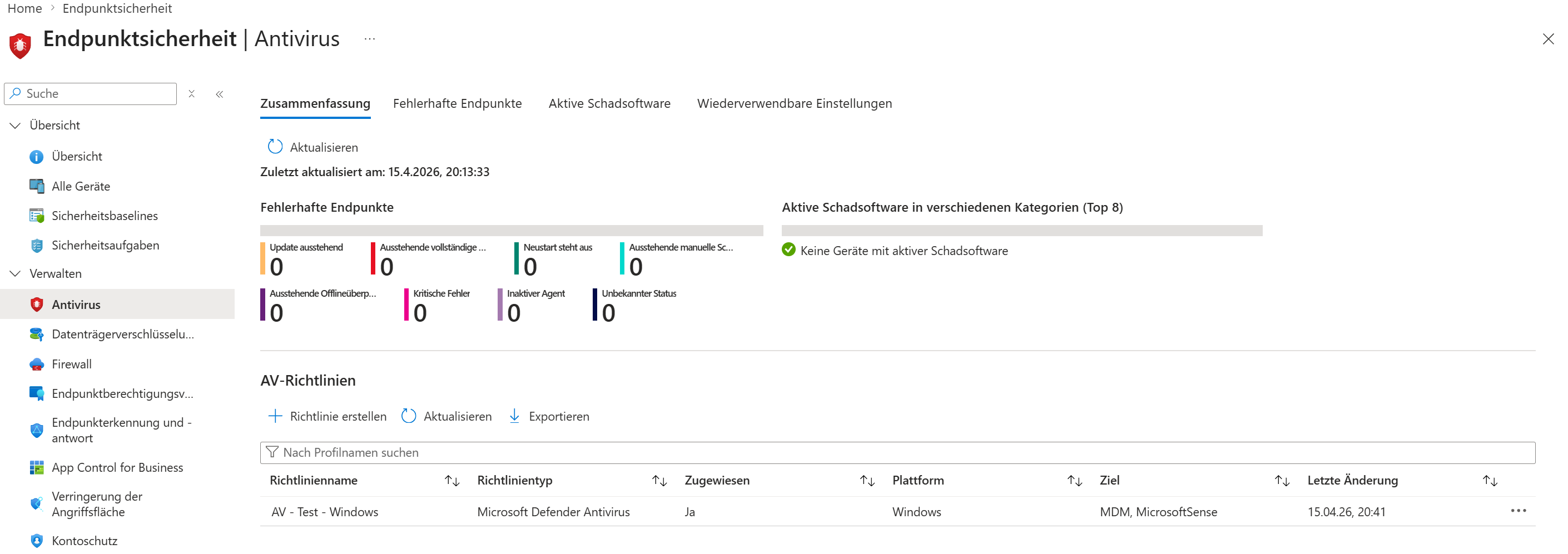This screenshot has height=554, width=1568.
Task: Click the plus icon for Richtlinie erstellen
Action: [275, 417]
